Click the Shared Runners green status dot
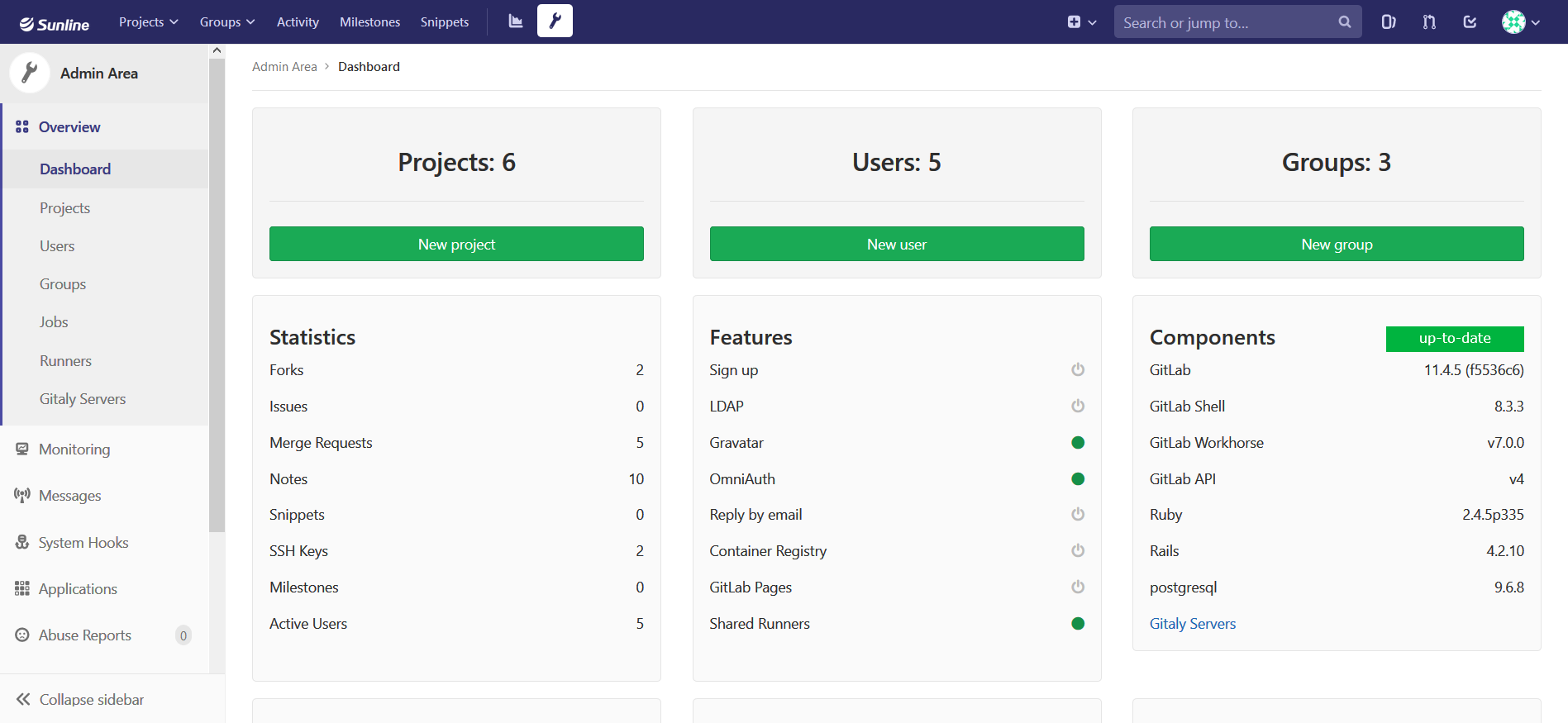The image size is (1568, 723). 1078,623
